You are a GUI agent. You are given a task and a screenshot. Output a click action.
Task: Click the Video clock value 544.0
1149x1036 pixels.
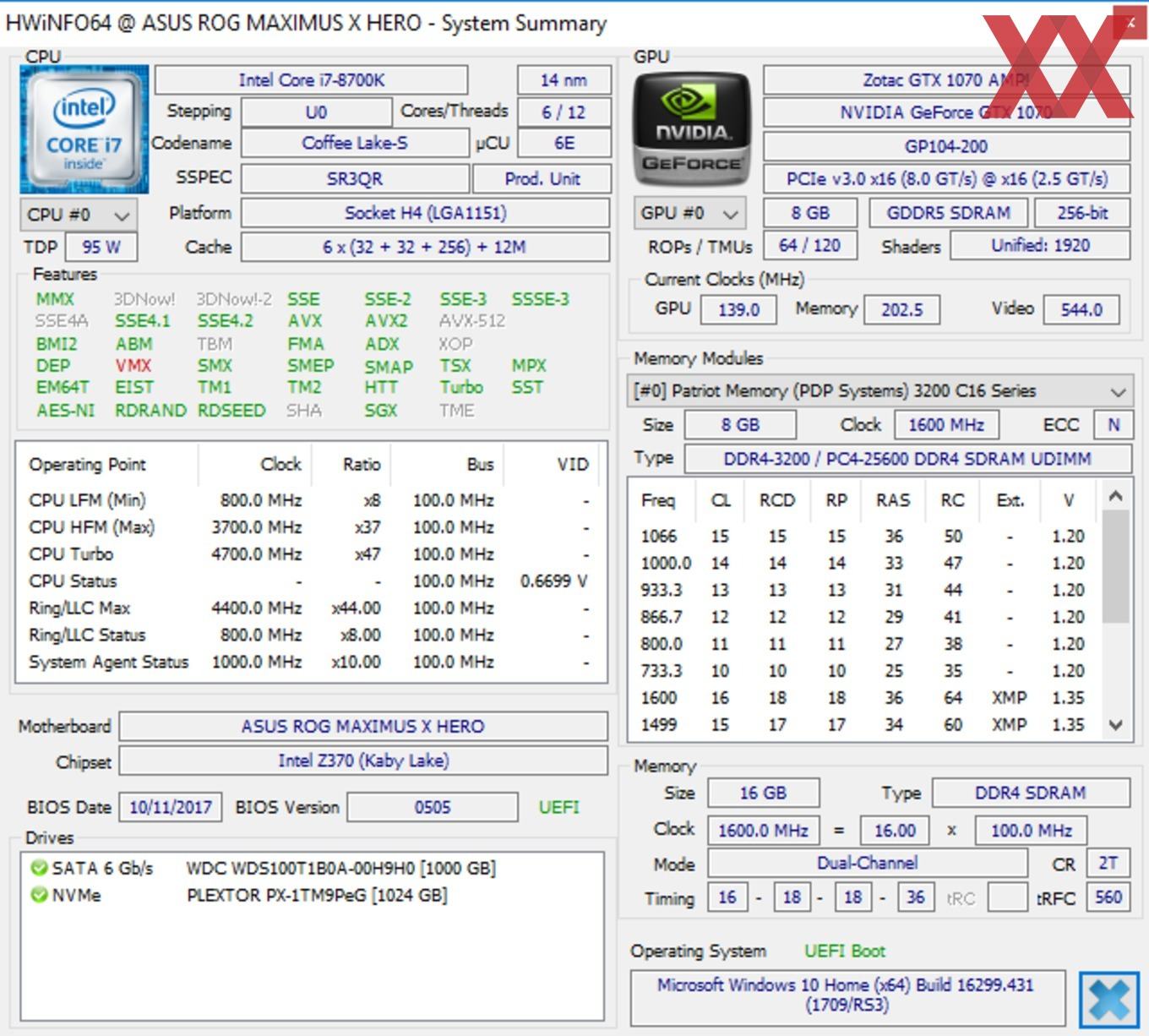pos(1081,310)
